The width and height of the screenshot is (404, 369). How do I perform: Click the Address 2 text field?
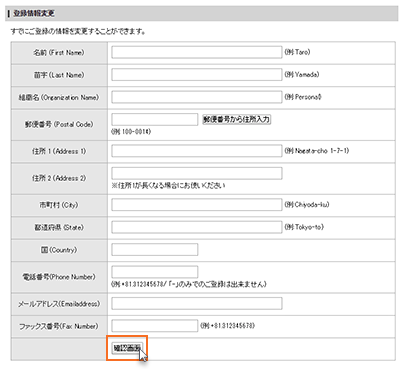tap(197, 173)
